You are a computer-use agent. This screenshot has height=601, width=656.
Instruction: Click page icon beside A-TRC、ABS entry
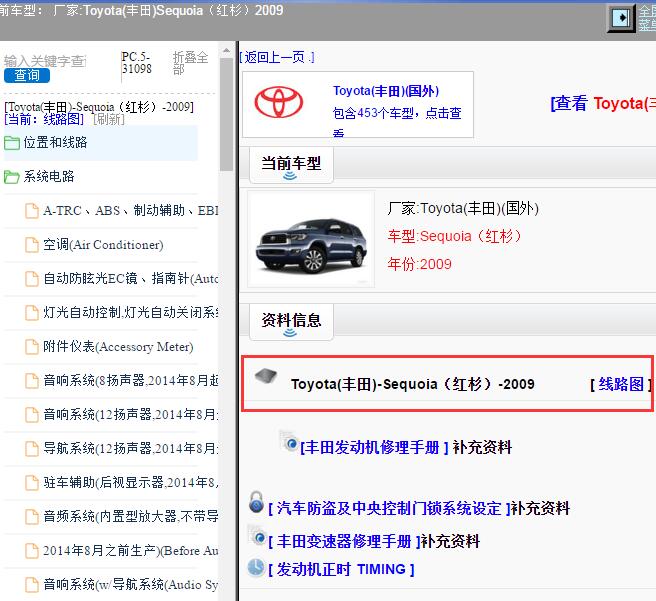32,211
